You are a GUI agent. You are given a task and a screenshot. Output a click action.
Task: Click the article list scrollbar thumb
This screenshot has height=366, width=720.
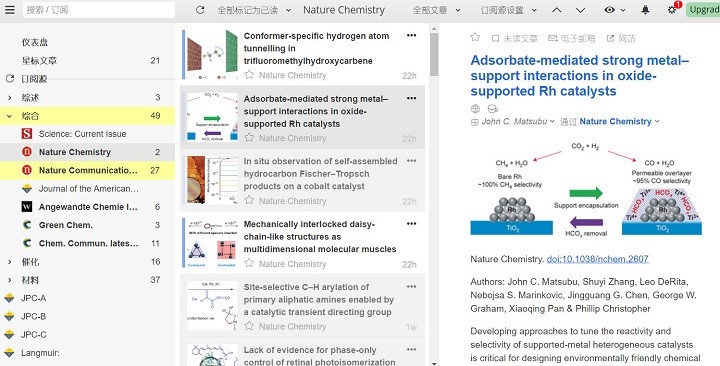(434, 54)
